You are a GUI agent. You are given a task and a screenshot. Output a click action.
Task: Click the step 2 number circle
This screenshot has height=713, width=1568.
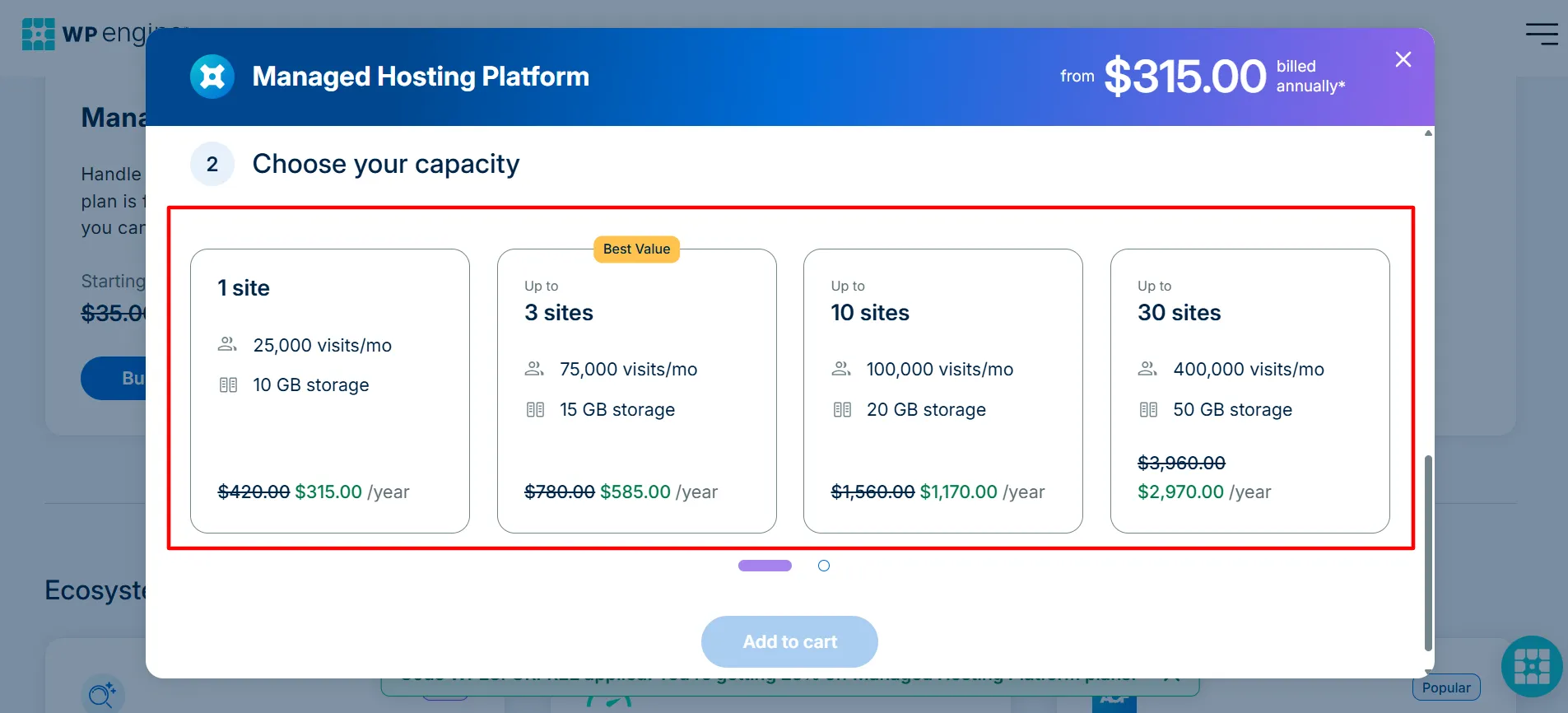[x=212, y=164]
